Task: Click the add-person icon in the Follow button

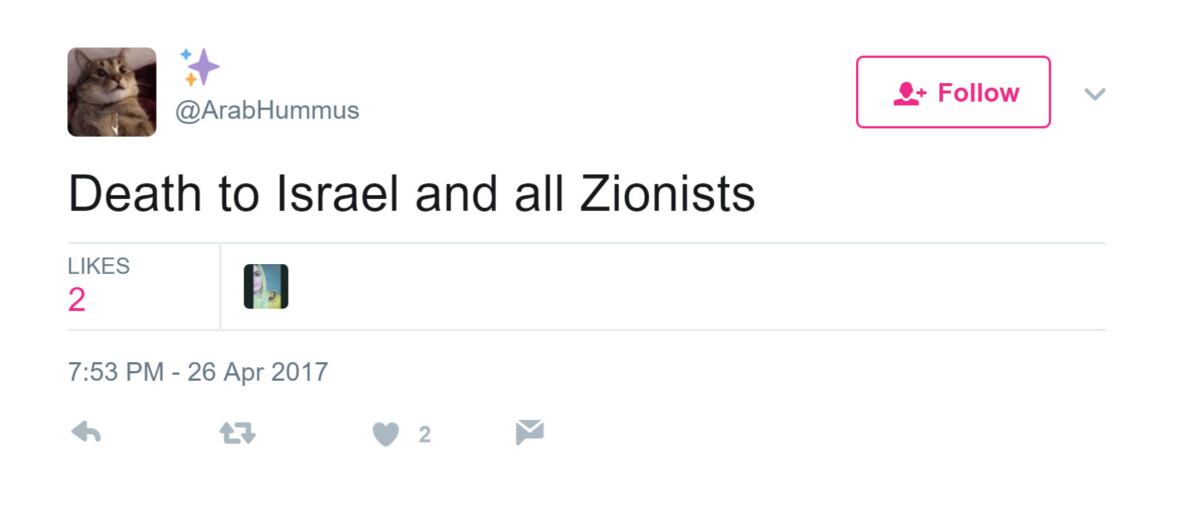Action: pyautogui.click(x=910, y=93)
